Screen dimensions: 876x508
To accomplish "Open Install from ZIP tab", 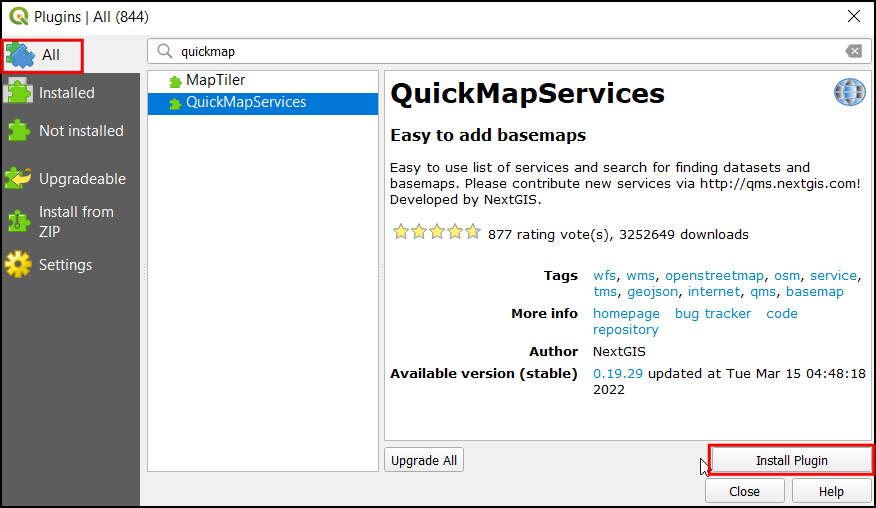I will click(x=70, y=221).
